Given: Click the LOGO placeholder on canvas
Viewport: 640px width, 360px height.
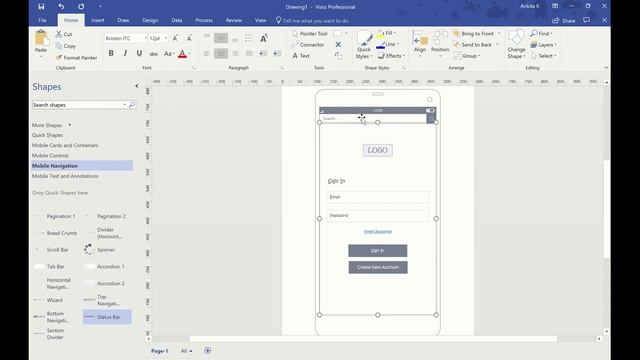Looking at the screenshot, I should 378,150.
